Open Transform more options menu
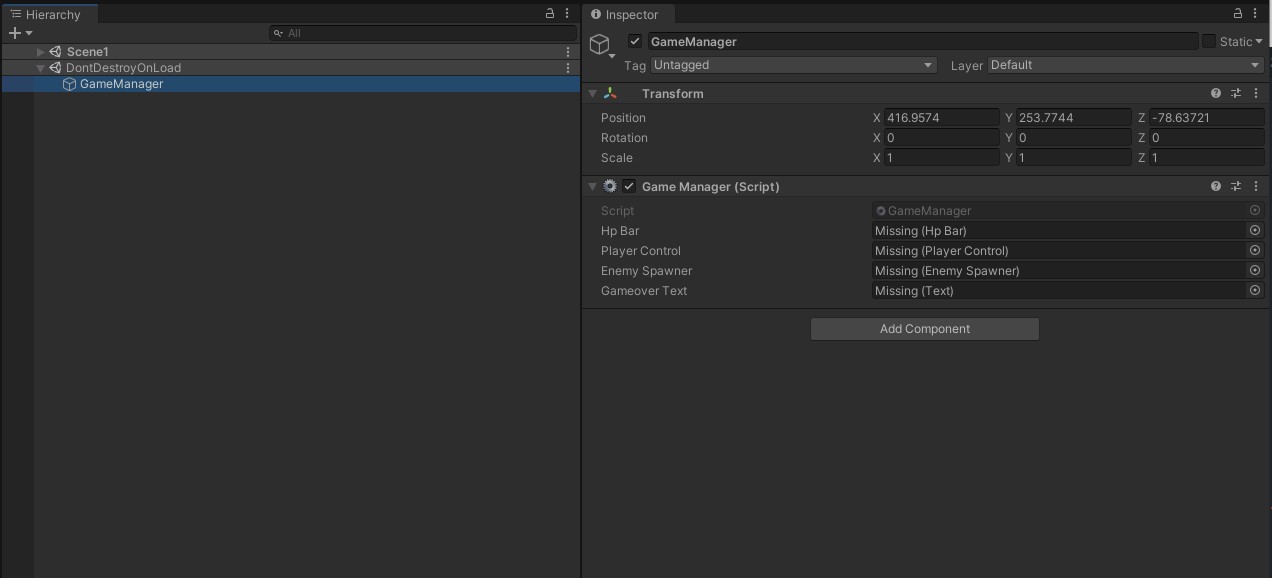The height and width of the screenshot is (578, 1272). (1256, 93)
